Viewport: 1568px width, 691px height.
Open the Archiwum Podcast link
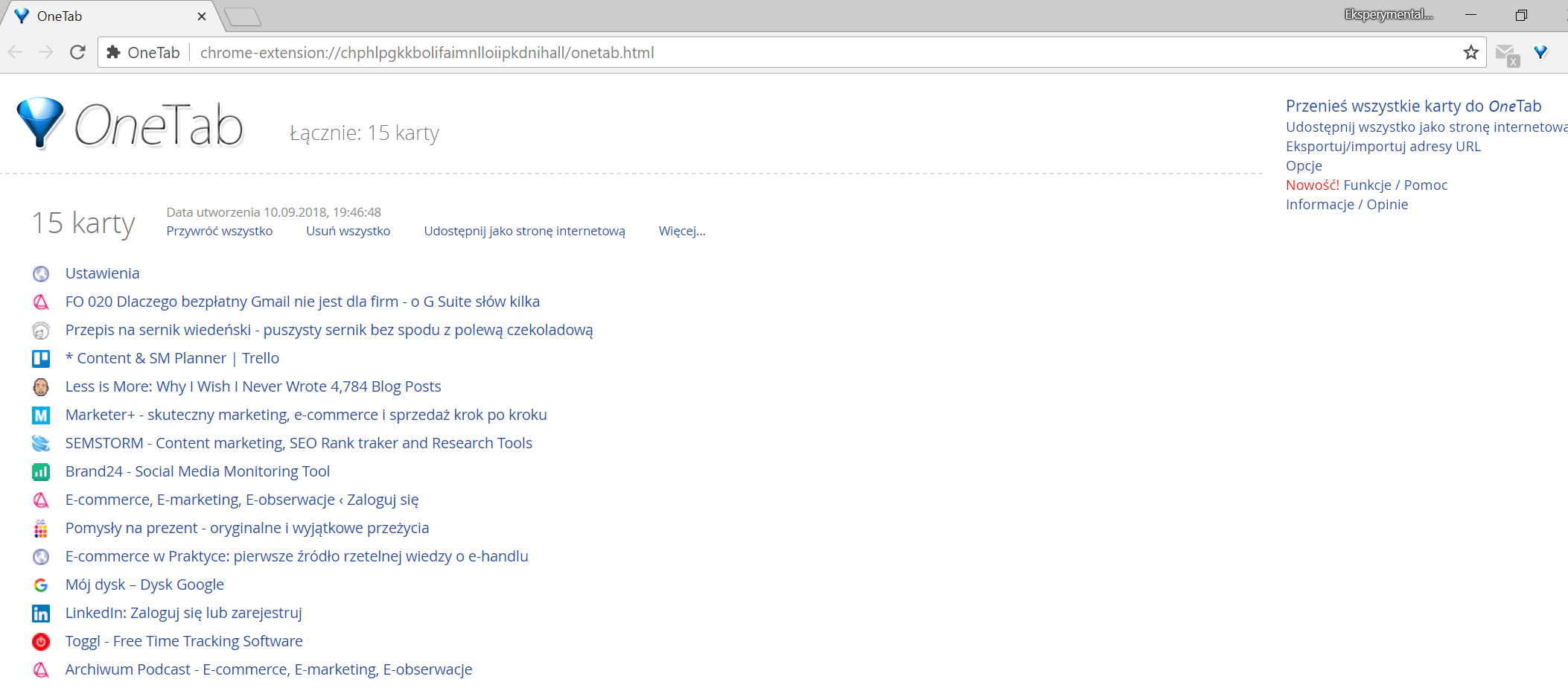click(x=269, y=669)
